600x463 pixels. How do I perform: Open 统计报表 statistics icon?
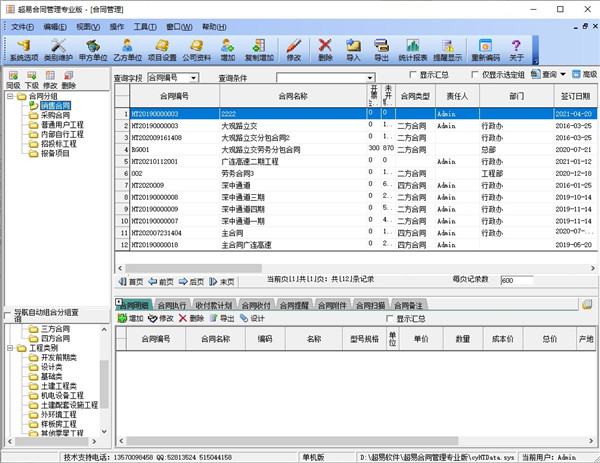click(412, 50)
